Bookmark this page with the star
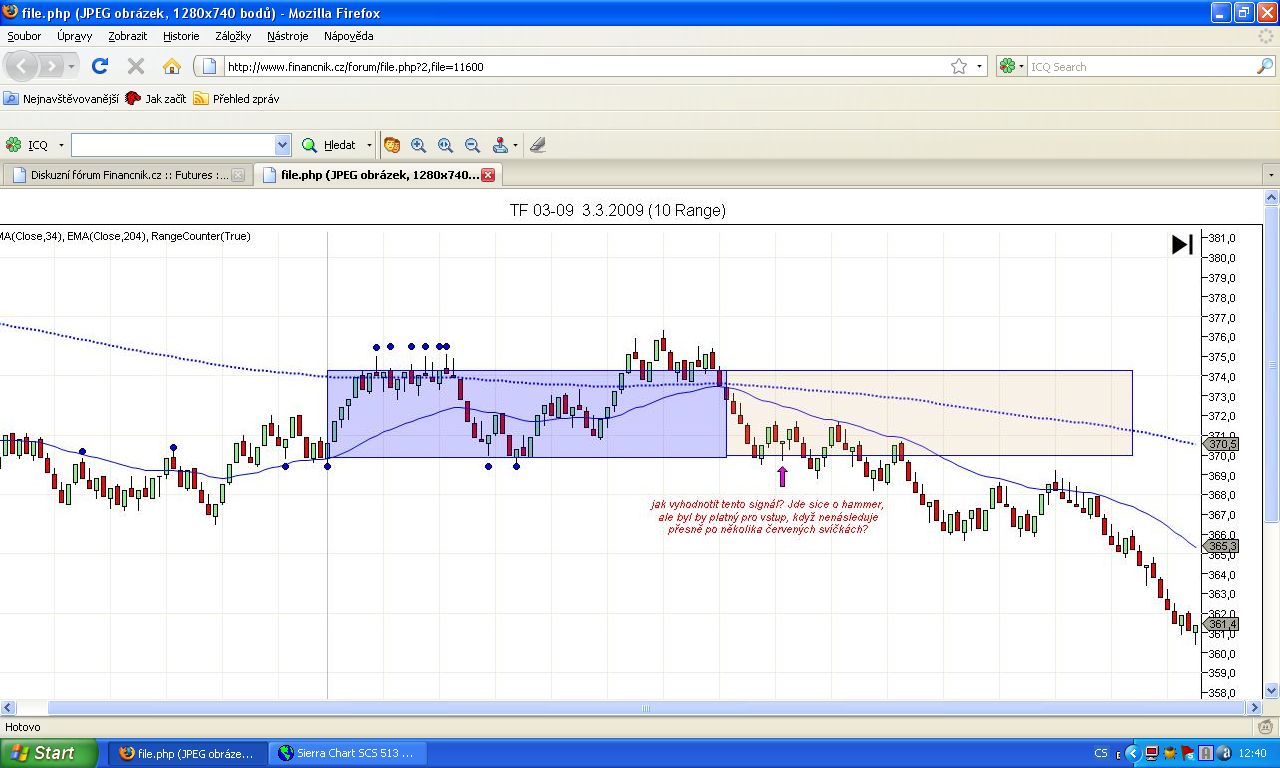1280x768 pixels. pos(959,66)
